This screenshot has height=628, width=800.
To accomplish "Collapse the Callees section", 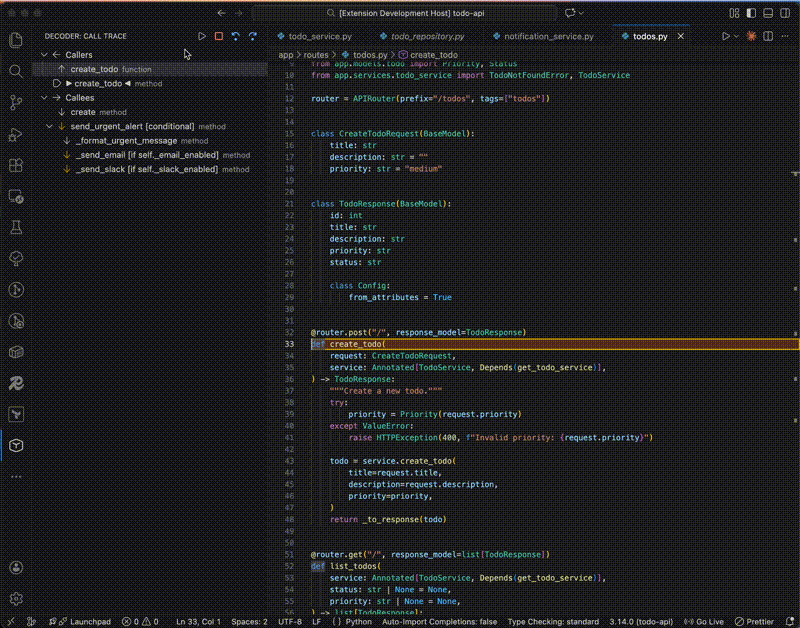I will pyautogui.click(x=44, y=98).
